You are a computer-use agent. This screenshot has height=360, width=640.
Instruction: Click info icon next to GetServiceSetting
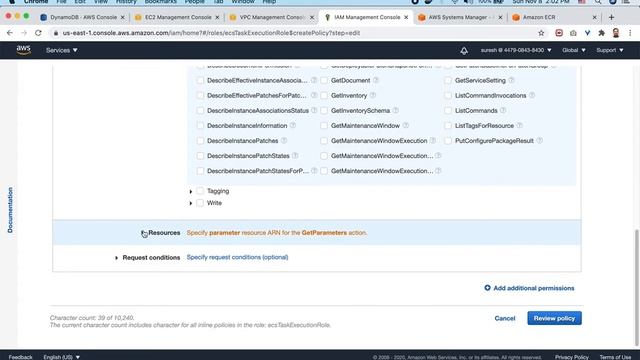coord(511,80)
